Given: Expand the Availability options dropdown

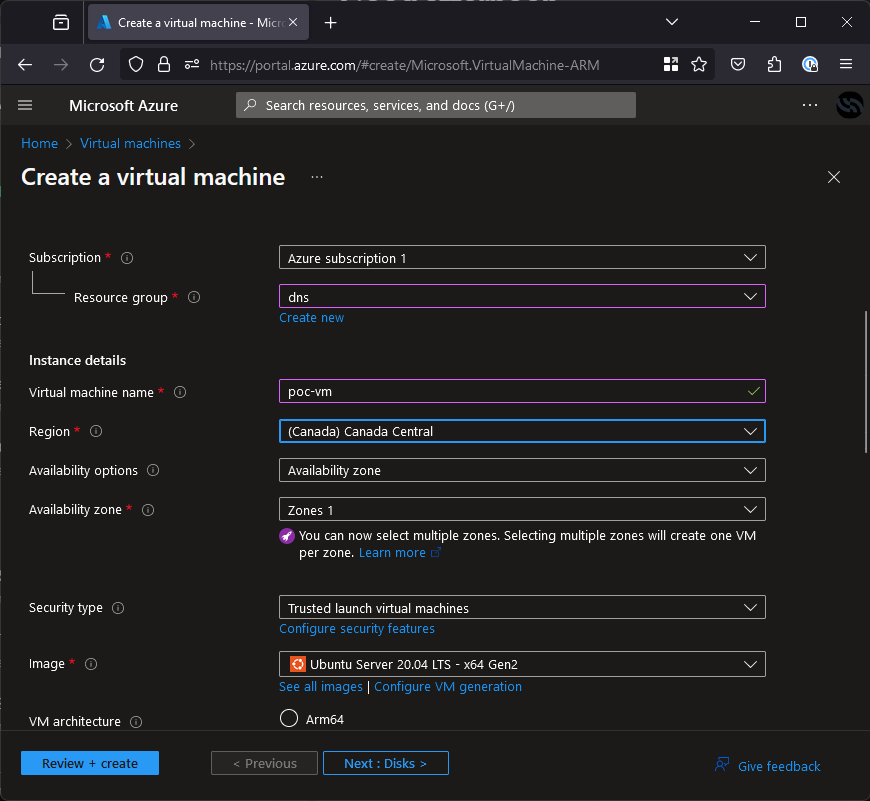Looking at the screenshot, I should click(522, 470).
